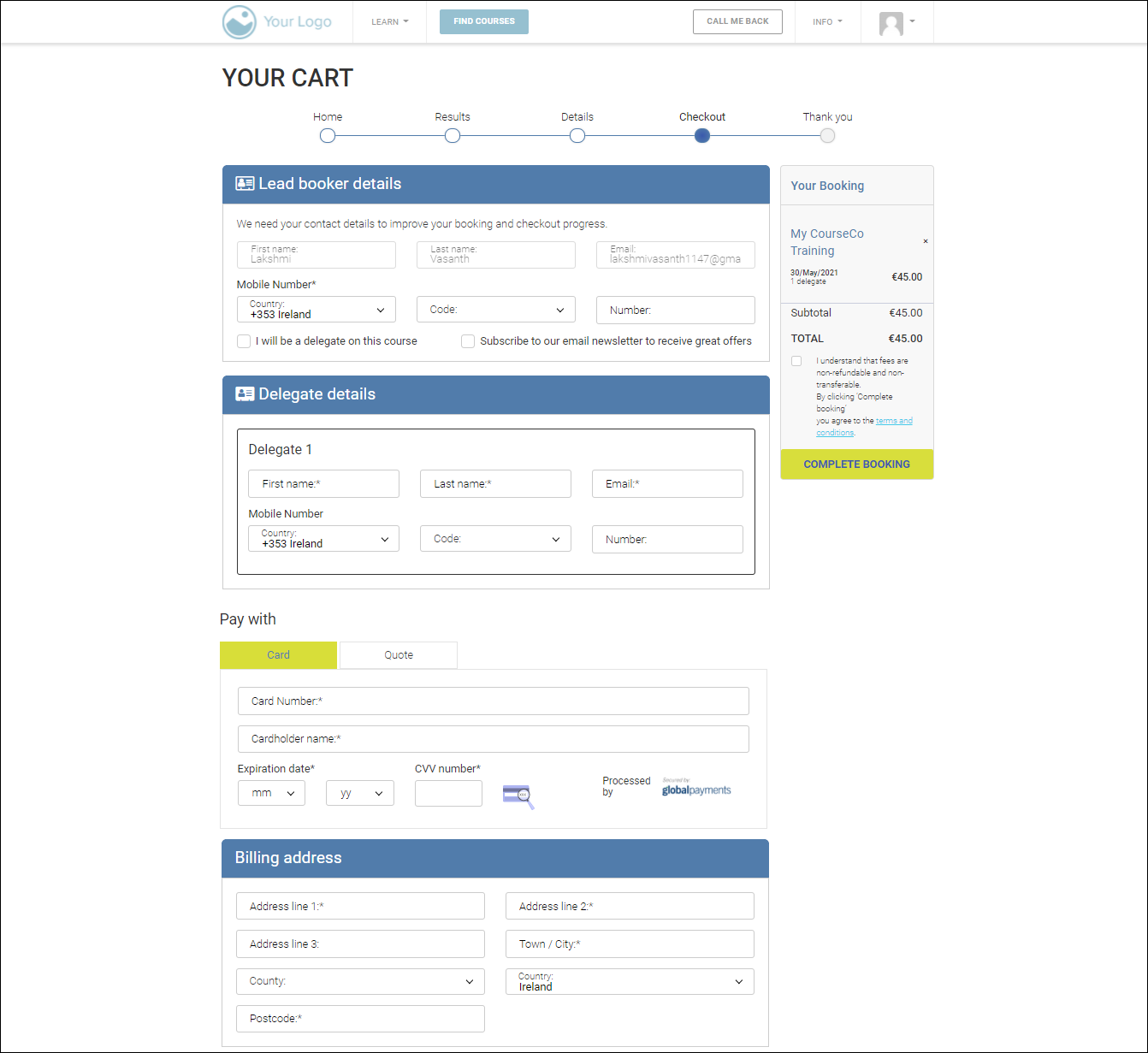The height and width of the screenshot is (1053, 1148).
Task: Open lead booker mobile Code dropdown
Action: pyautogui.click(x=496, y=310)
